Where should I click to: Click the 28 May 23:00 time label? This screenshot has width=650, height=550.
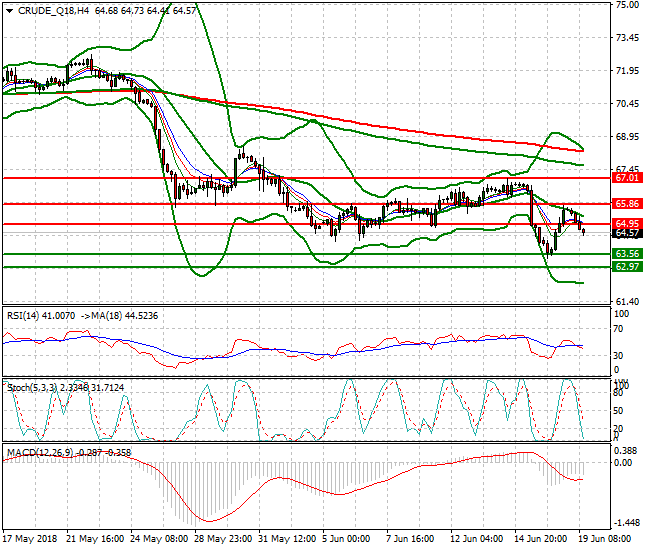point(223,539)
